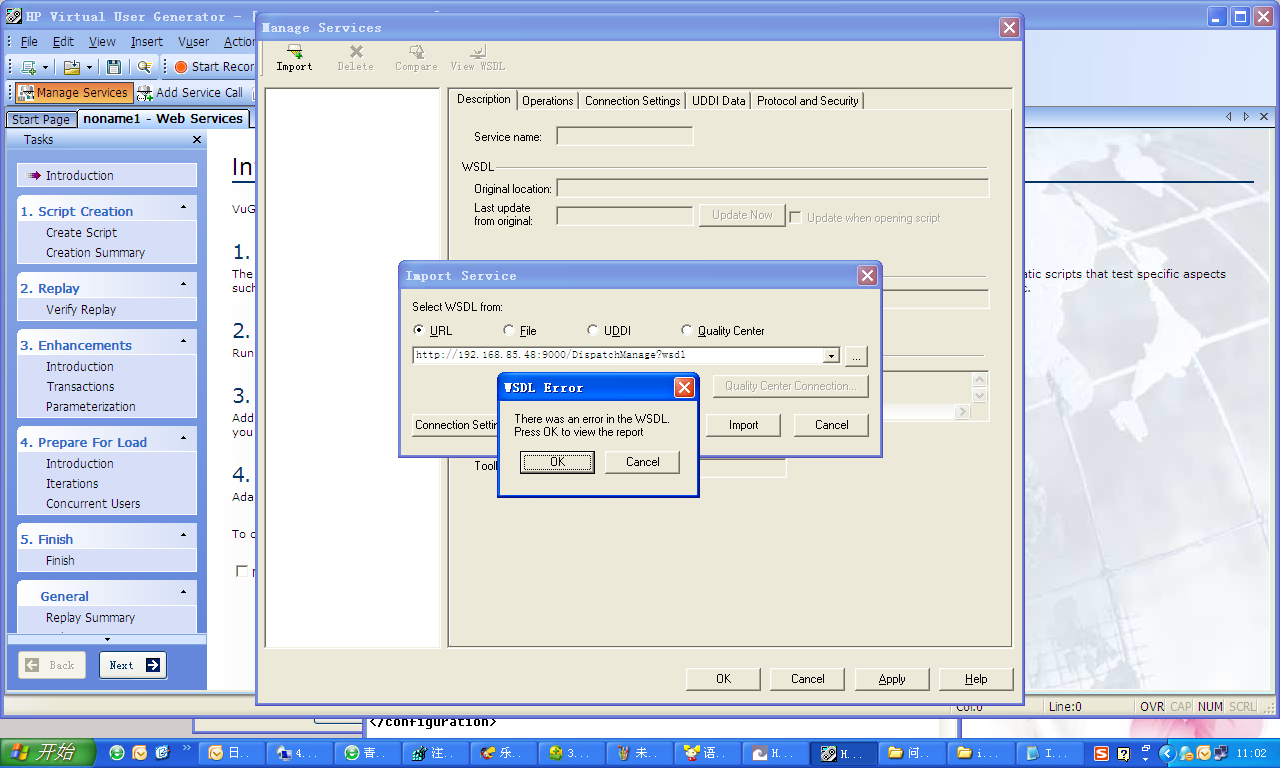Screen dimensions: 1280x768
Task: Close the Tasks pane with its X
Action: (197, 140)
